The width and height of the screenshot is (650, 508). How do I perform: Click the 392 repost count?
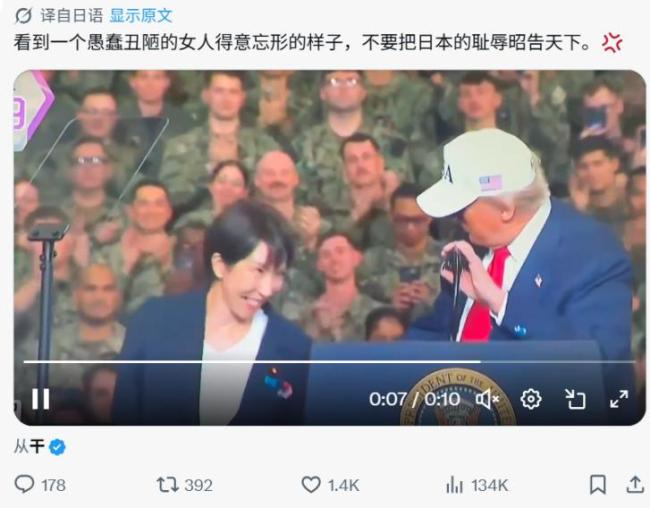198,485
